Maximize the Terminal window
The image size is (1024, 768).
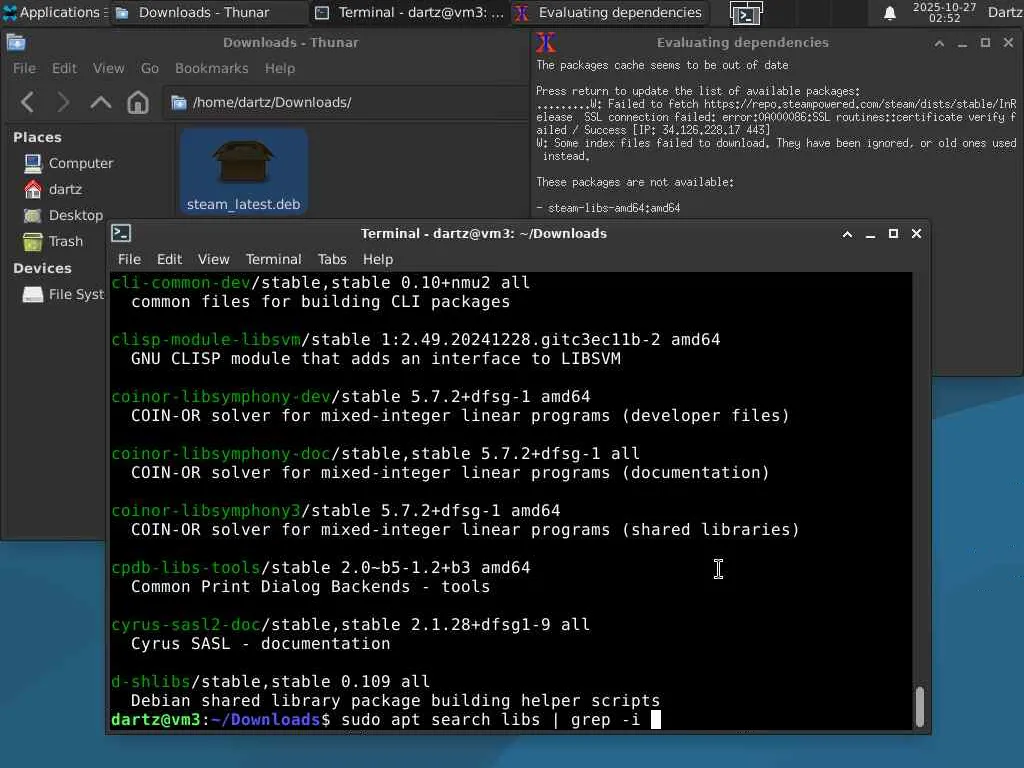[x=893, y=234]
